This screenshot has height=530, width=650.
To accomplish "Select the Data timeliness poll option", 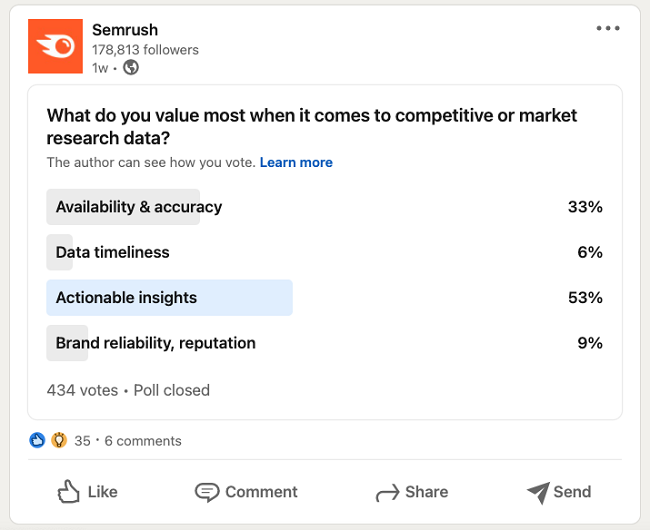I will 112,252.
